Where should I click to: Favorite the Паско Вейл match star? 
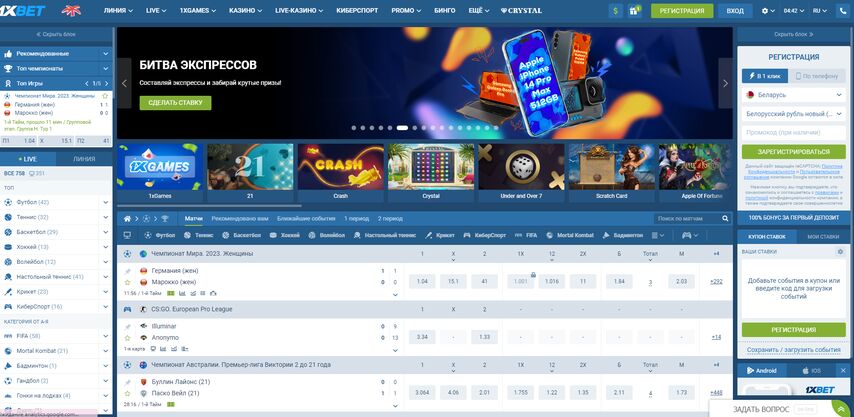(x=128, y=393)
